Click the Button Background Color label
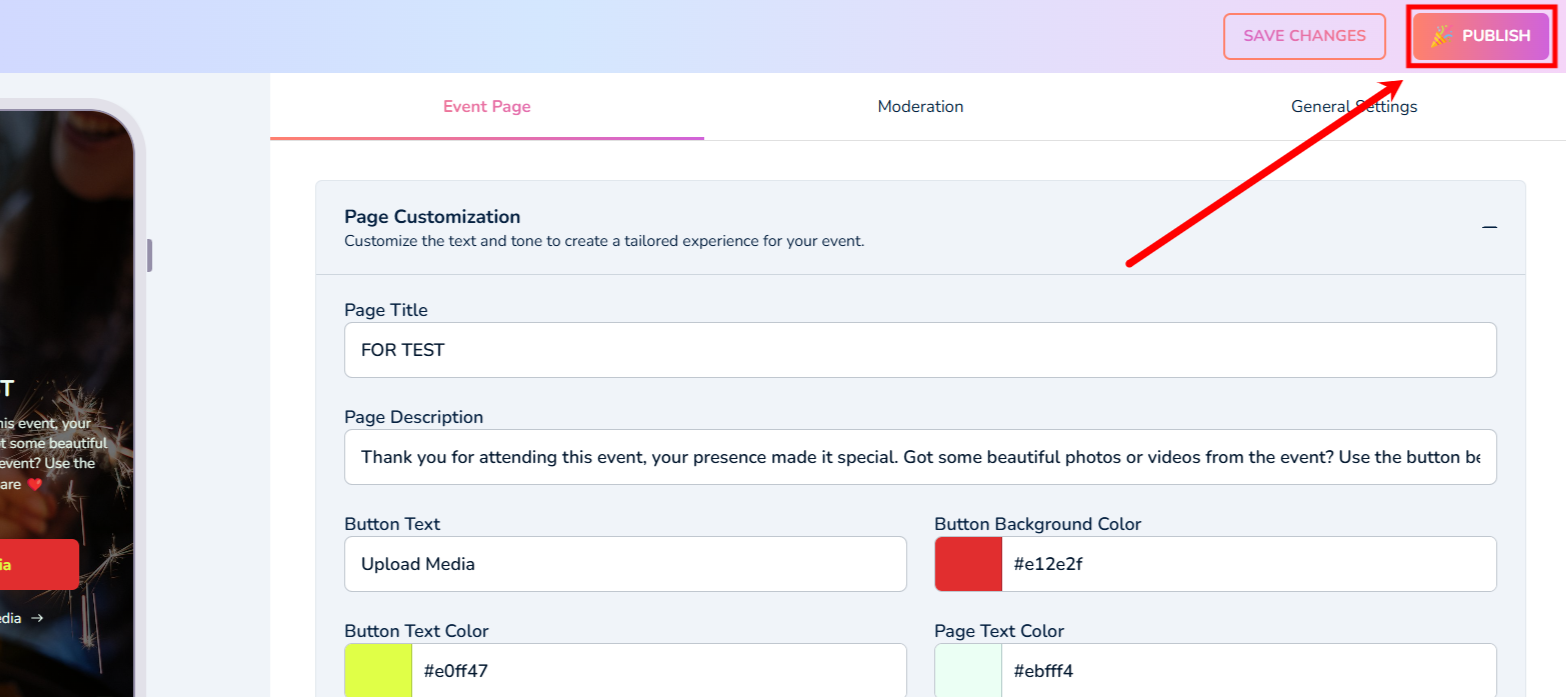Viewport: 1566px width, 697px height. point(1038,524)
